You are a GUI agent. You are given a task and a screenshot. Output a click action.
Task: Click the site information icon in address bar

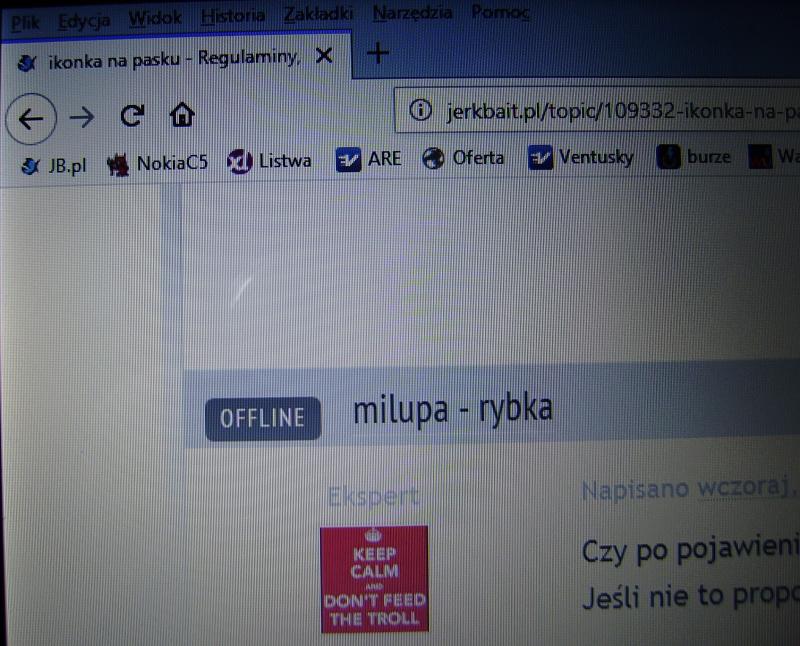[x=422, y=109]
